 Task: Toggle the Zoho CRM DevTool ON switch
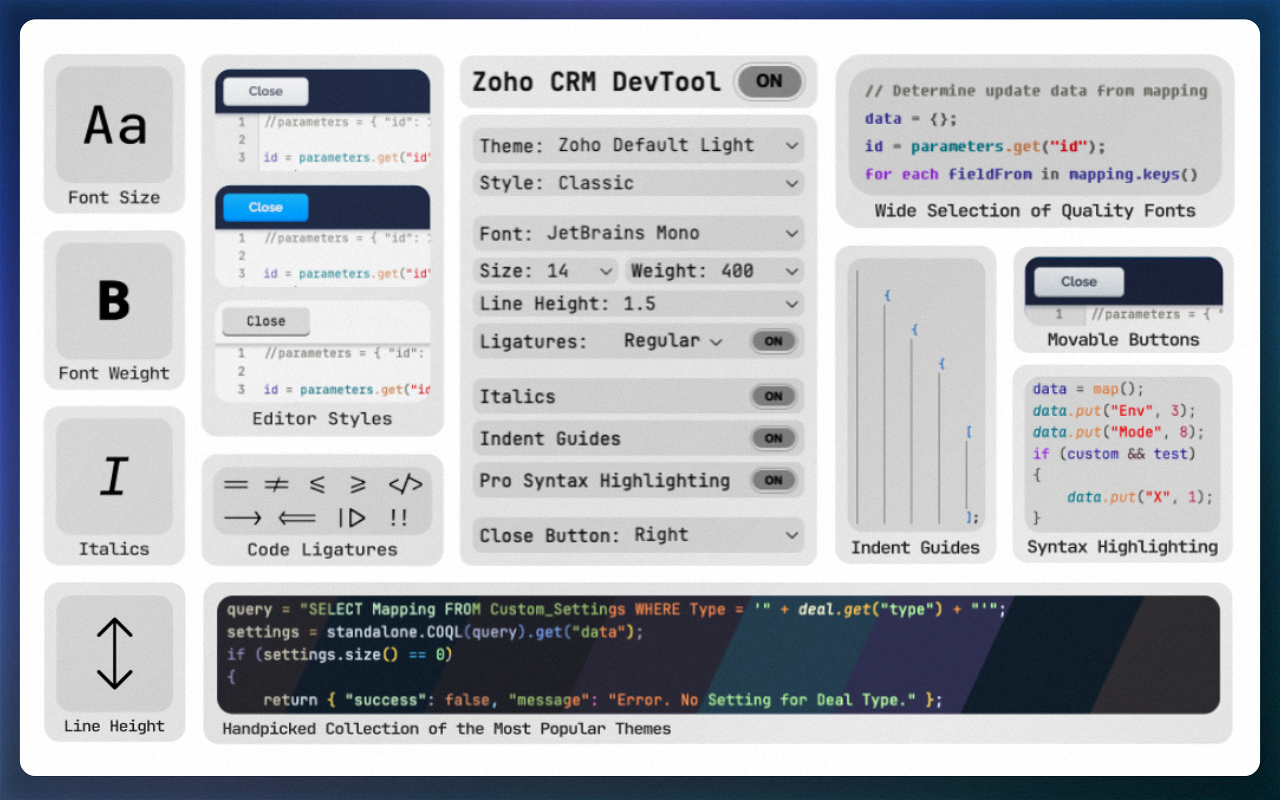[x=769, y=82]
